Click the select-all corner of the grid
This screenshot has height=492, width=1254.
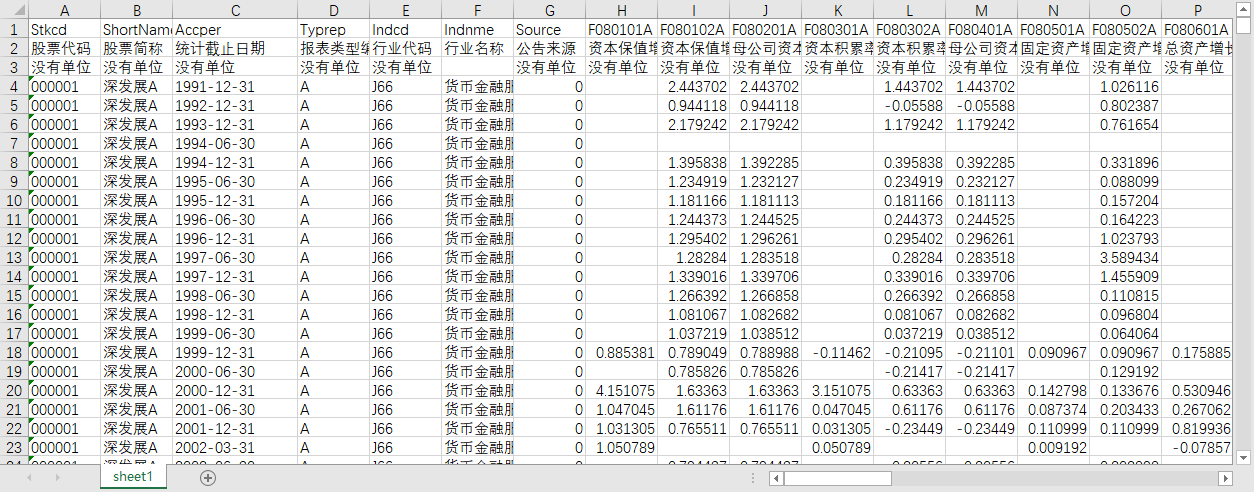(x=14, y=10)
